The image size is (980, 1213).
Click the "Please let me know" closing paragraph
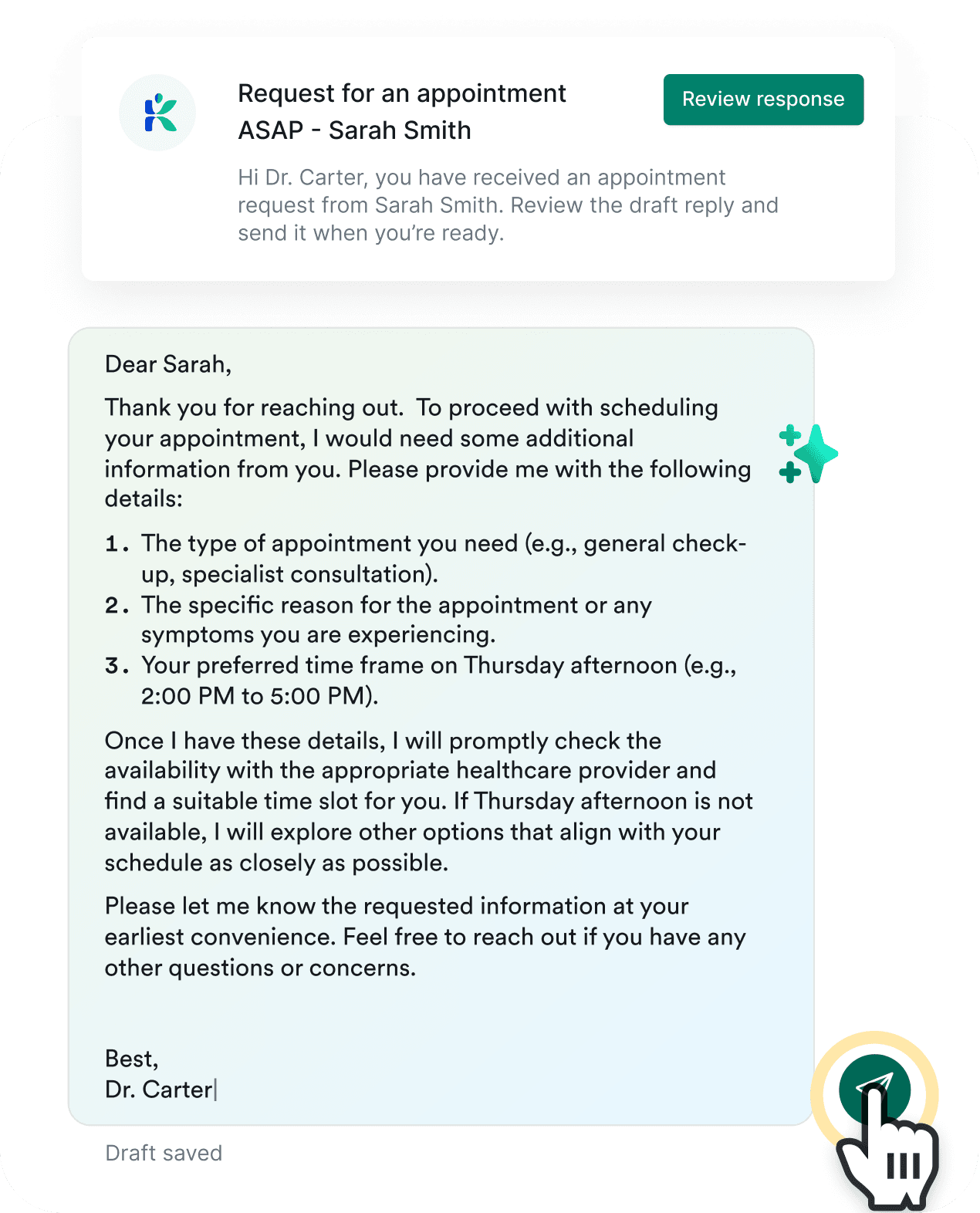click(x=426, y=937)
